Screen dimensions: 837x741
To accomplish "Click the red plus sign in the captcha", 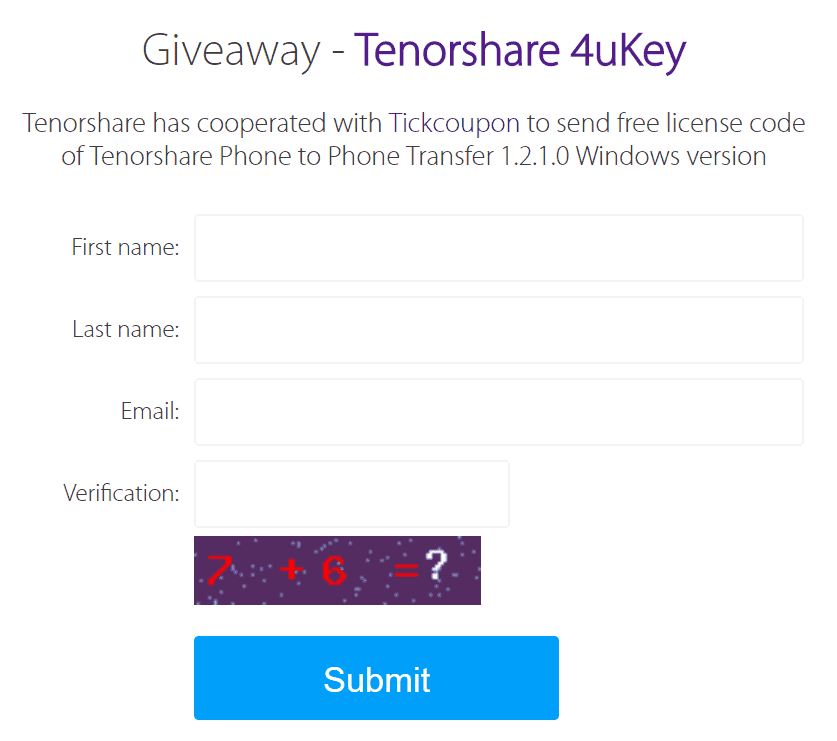I will pos(290,571).
